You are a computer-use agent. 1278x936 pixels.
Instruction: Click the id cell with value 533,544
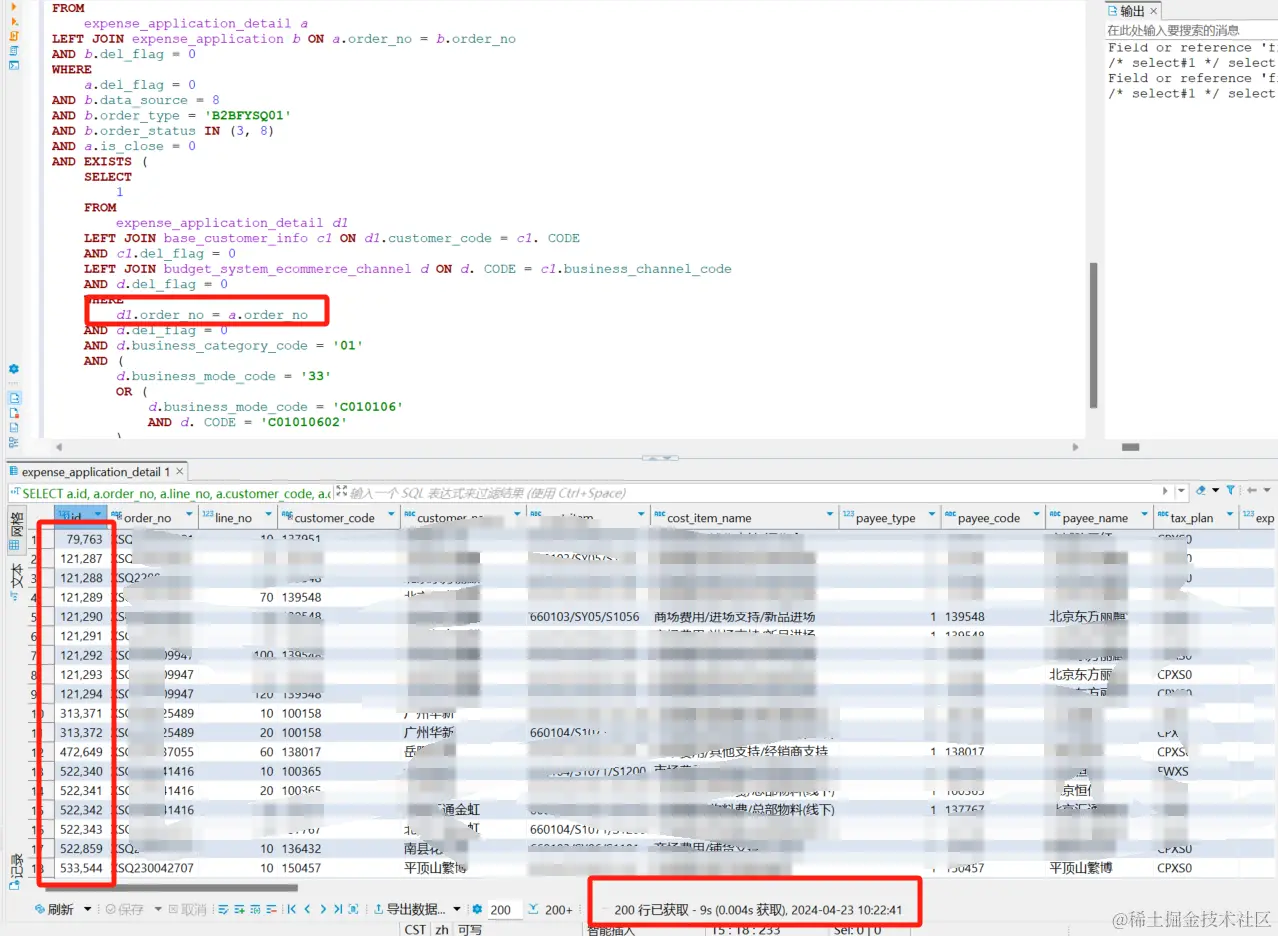coord(80,868)
